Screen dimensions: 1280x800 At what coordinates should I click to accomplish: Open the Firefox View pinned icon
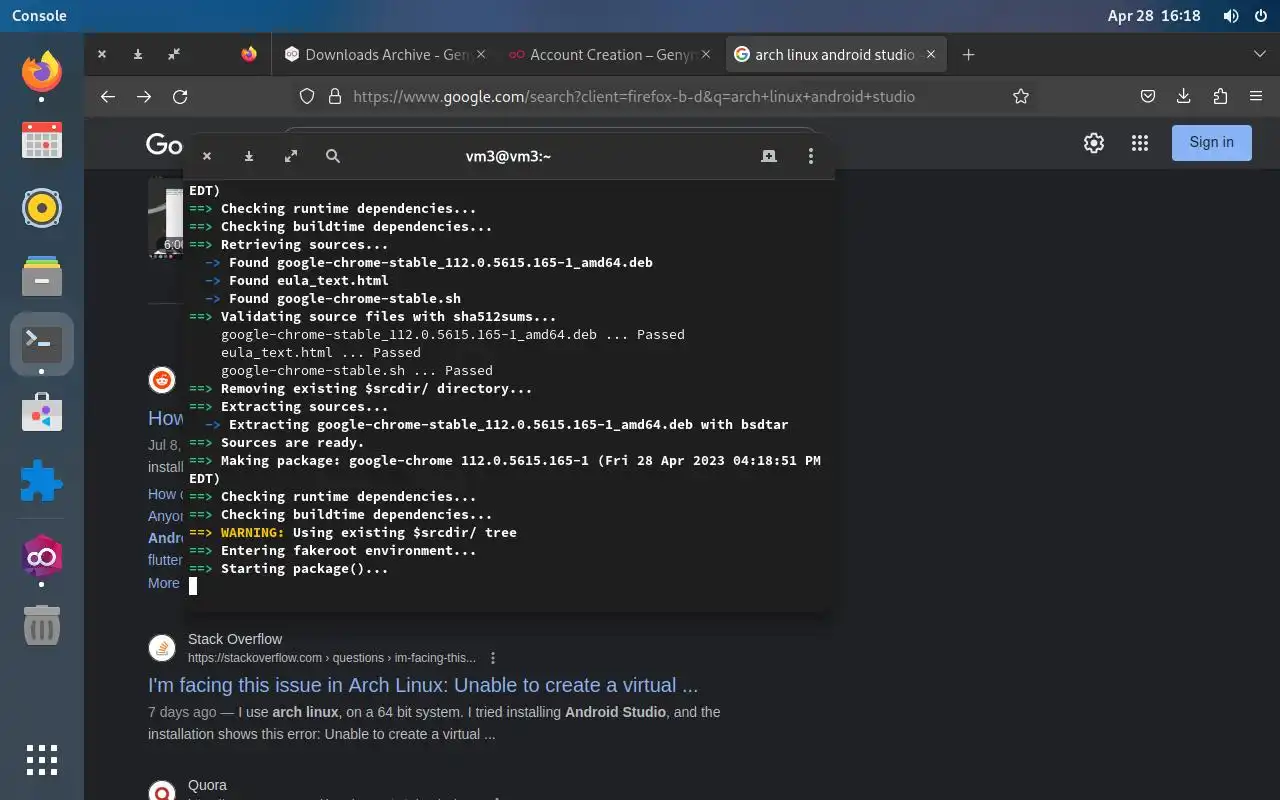(x=249, y=55)
